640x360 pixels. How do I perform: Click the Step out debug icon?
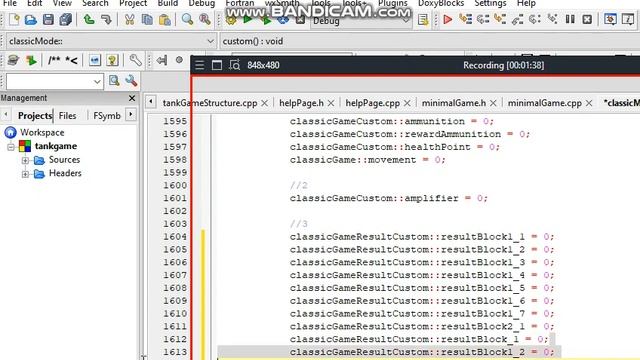tap(518, 19)
